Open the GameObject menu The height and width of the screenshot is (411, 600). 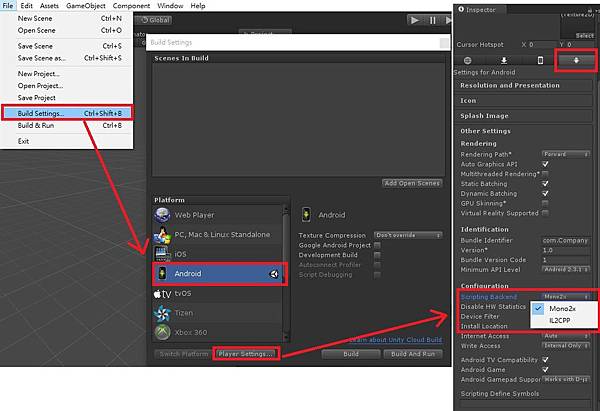[86, 6]
